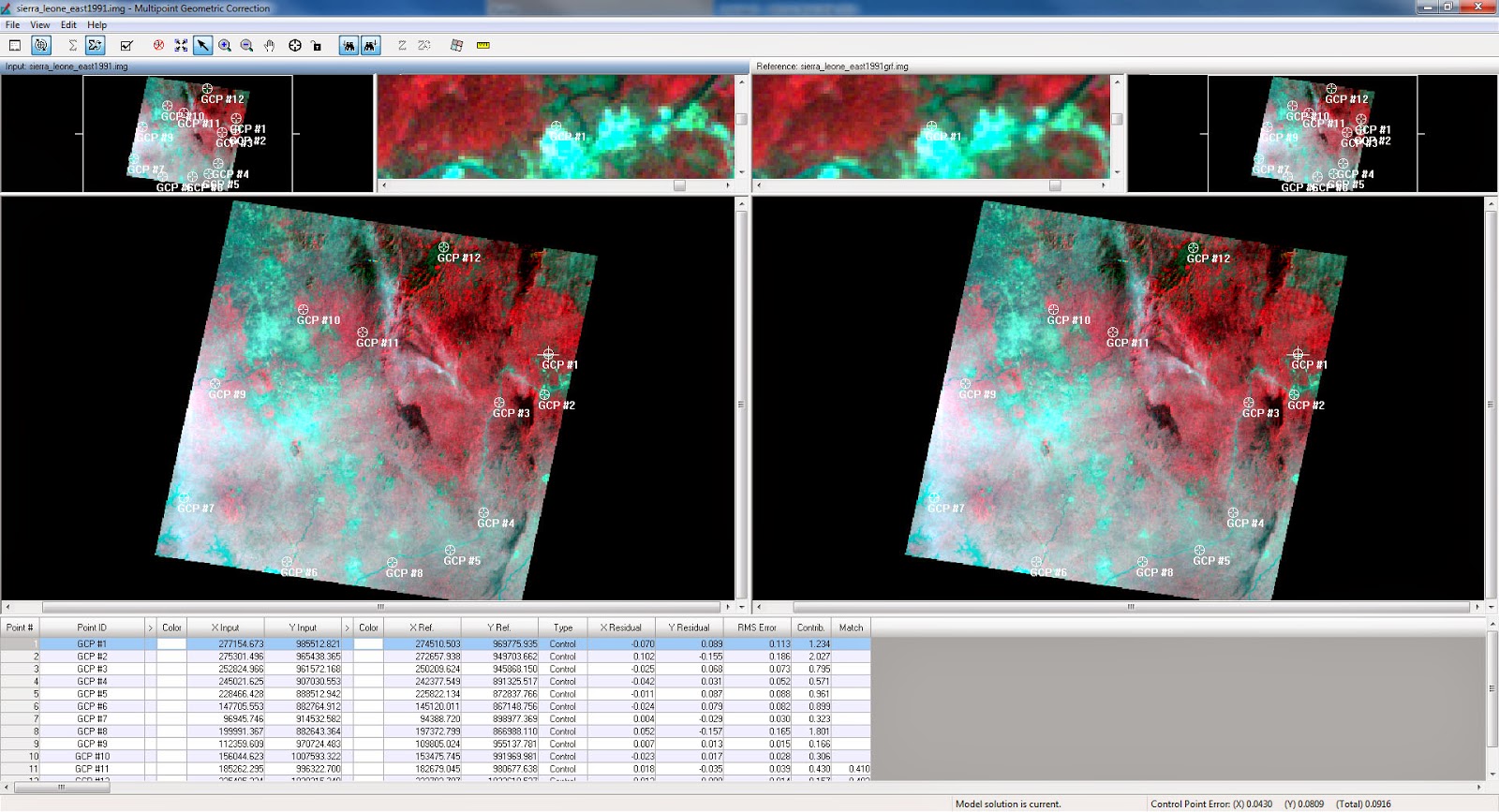
Task: Click the find selected point in reference binoculars
Action: (371, 45)
